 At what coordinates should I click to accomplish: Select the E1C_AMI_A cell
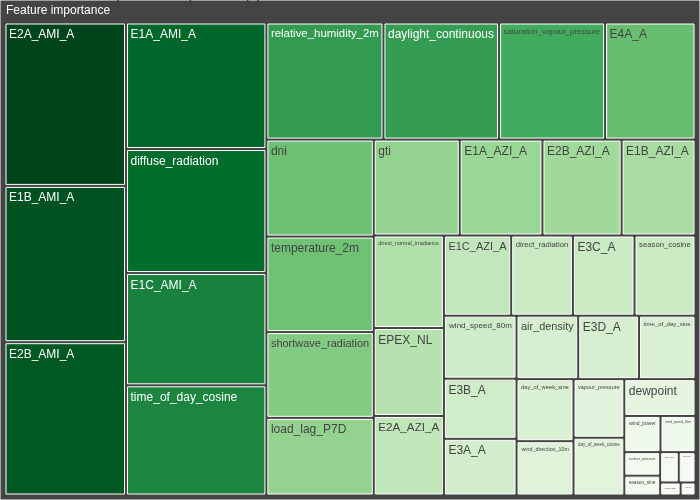(x=196, y=329)
